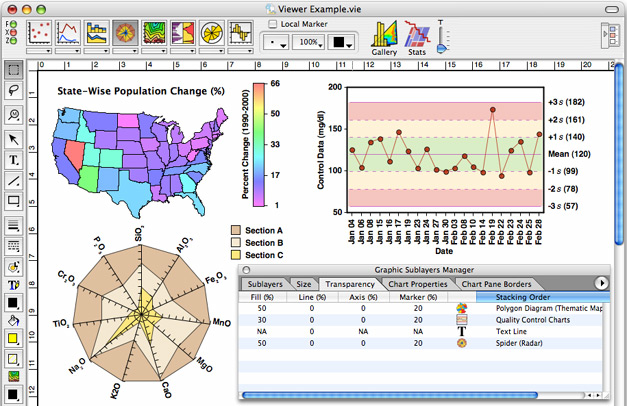This screenshot has width=627, height=406.
Task: Click the toolbar toggle pill in title bar
Action: (611, 9)
